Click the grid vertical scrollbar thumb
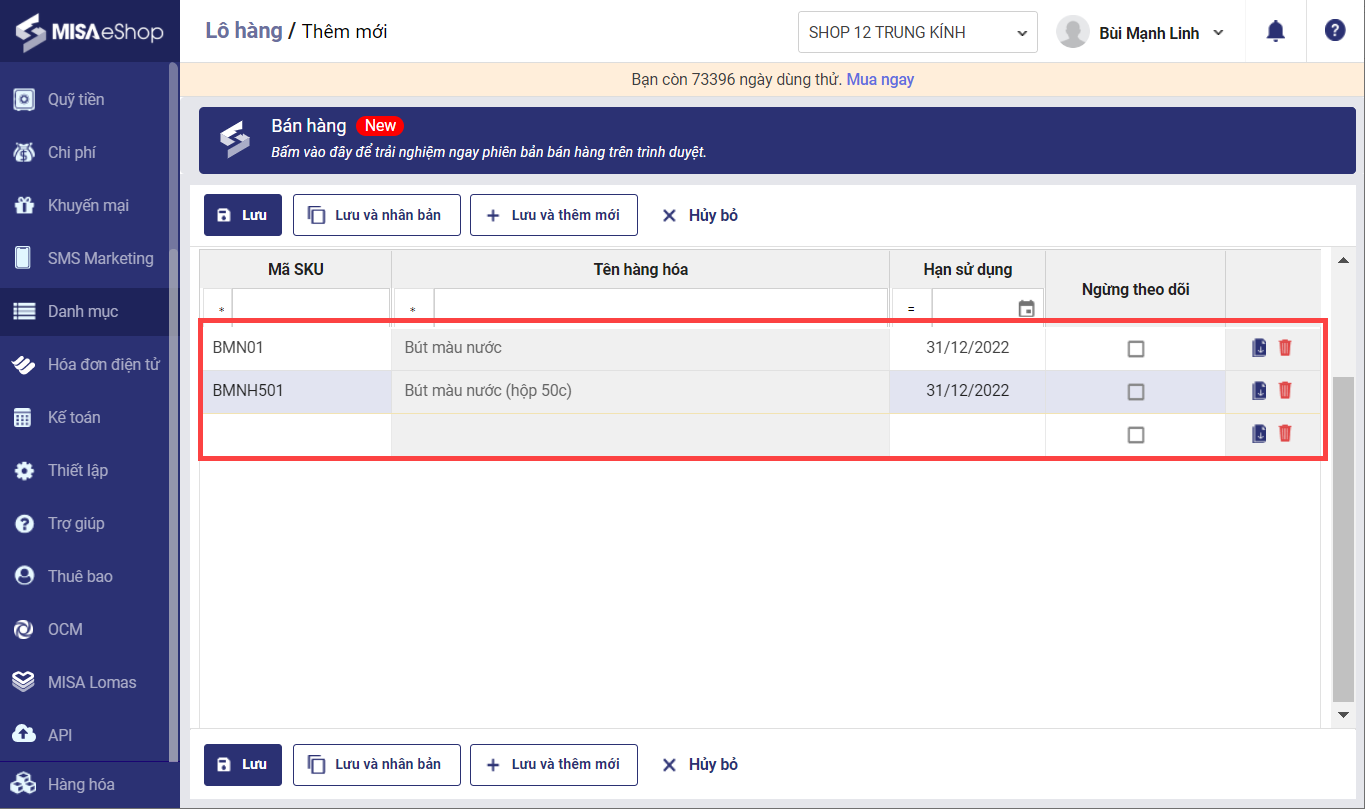Screen dimensions: 1365x809 coord(1344,539)
